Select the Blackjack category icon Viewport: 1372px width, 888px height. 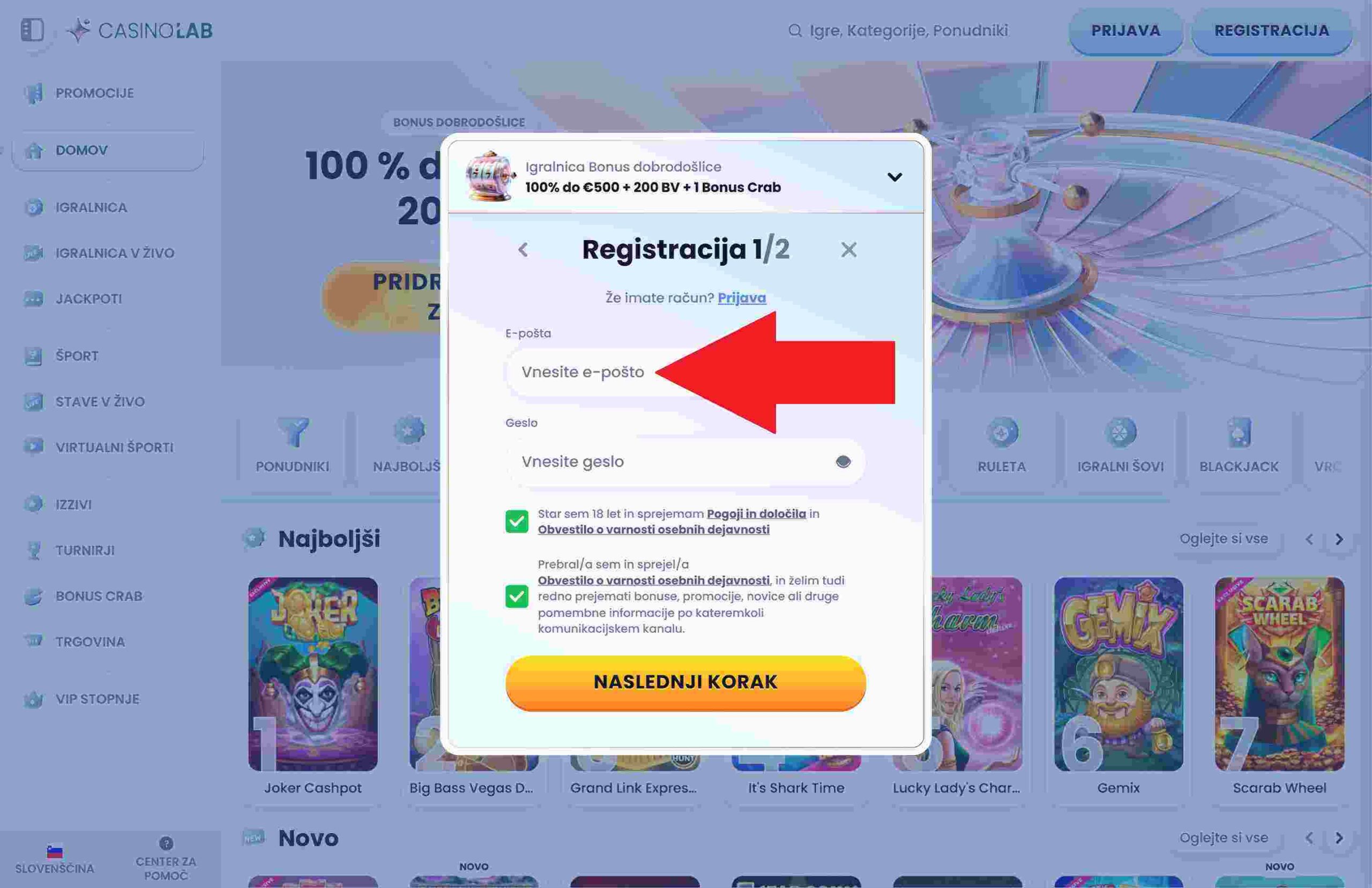pyautogui.click(x=1239, y=432)
